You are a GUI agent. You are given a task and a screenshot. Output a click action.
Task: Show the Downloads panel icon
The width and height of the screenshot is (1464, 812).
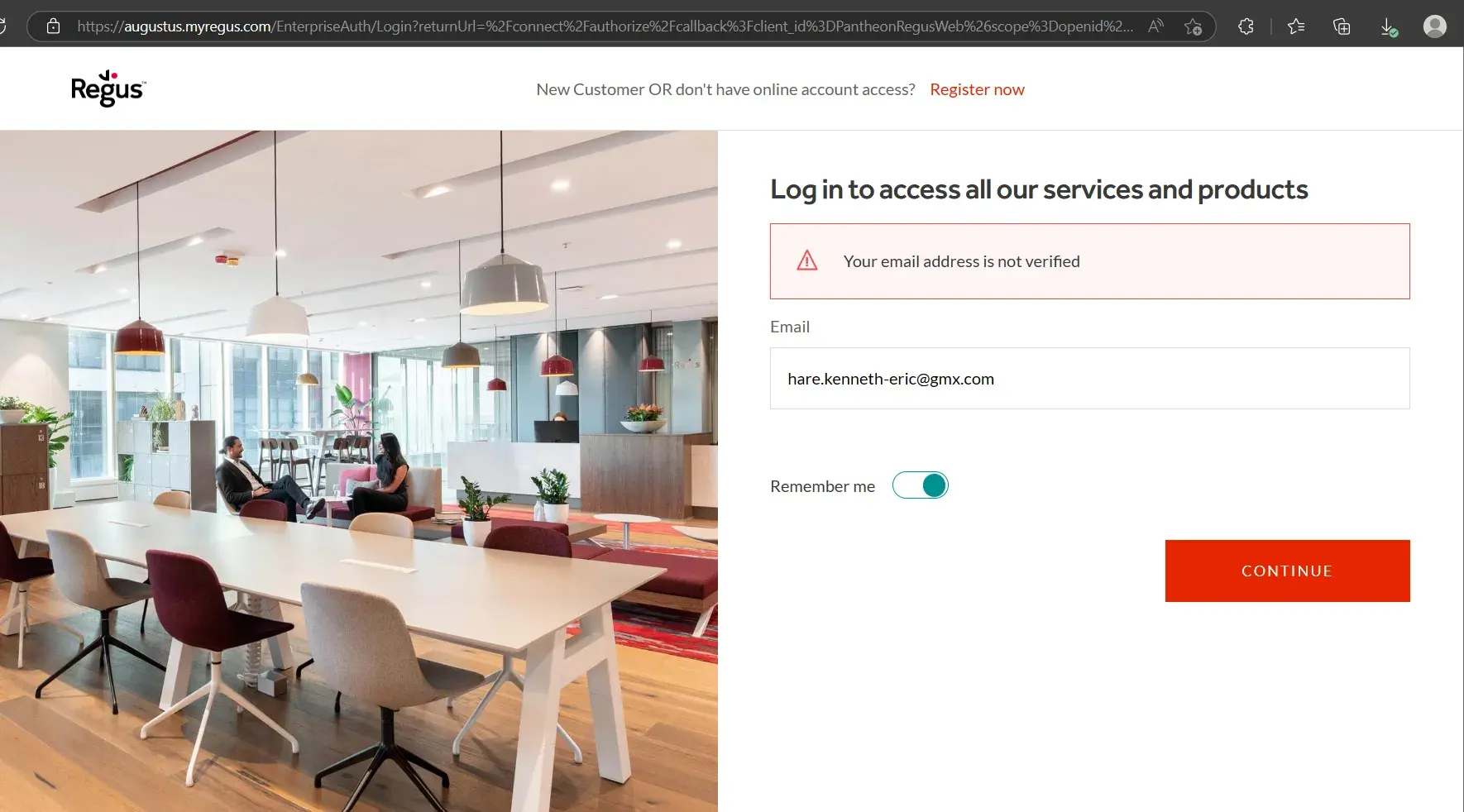pyautogui.click(x=1389, y=27)
